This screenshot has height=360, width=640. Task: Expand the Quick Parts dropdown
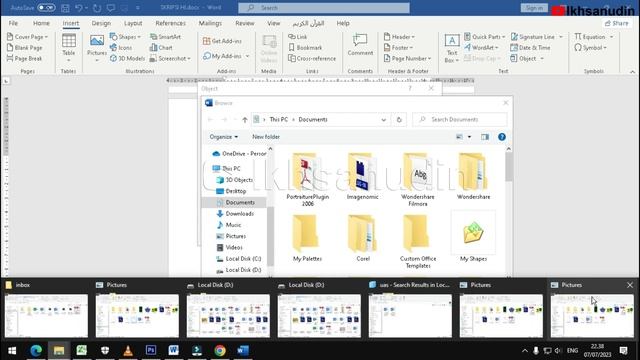coord(504,37)
